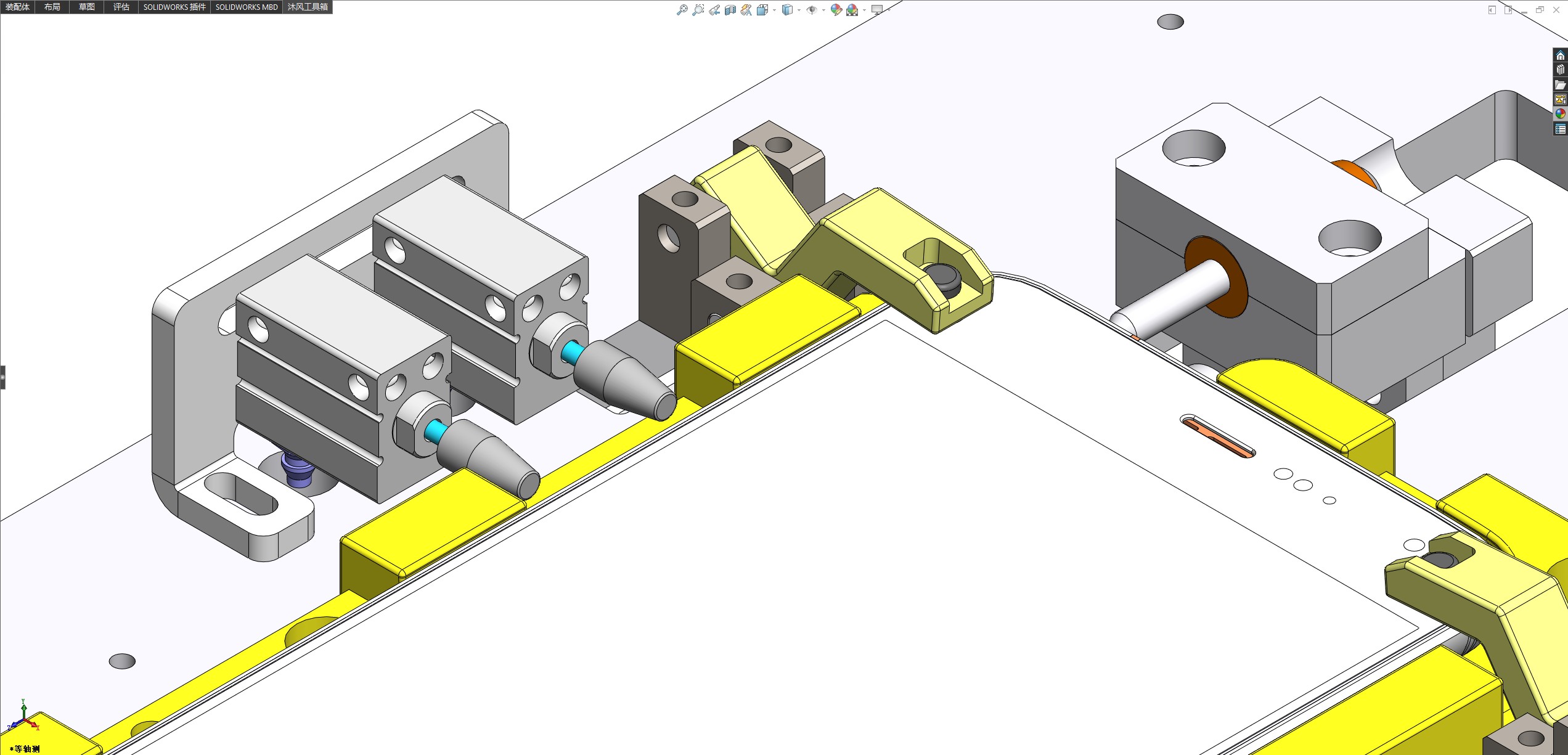The image size is (1568, 755).
Task: Toggle Hide/Show Items eye icon
Action: [812, 10]
